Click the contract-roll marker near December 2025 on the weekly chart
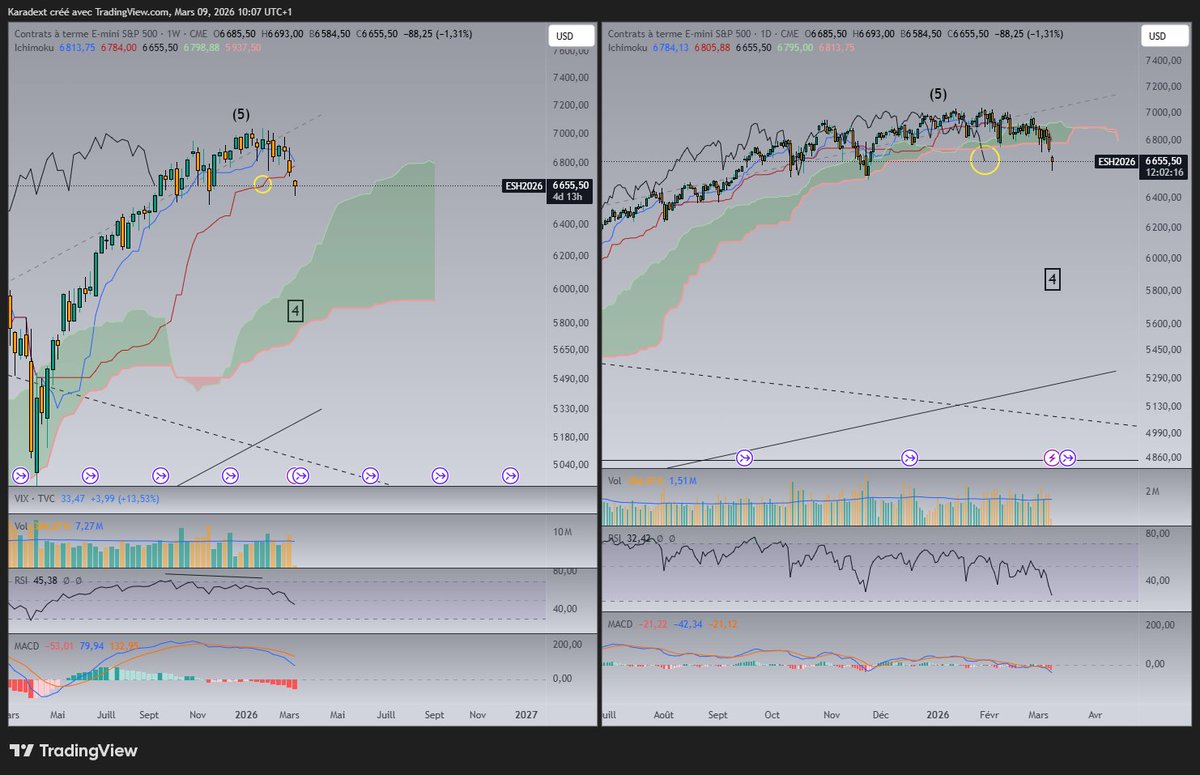 [230, 475]
